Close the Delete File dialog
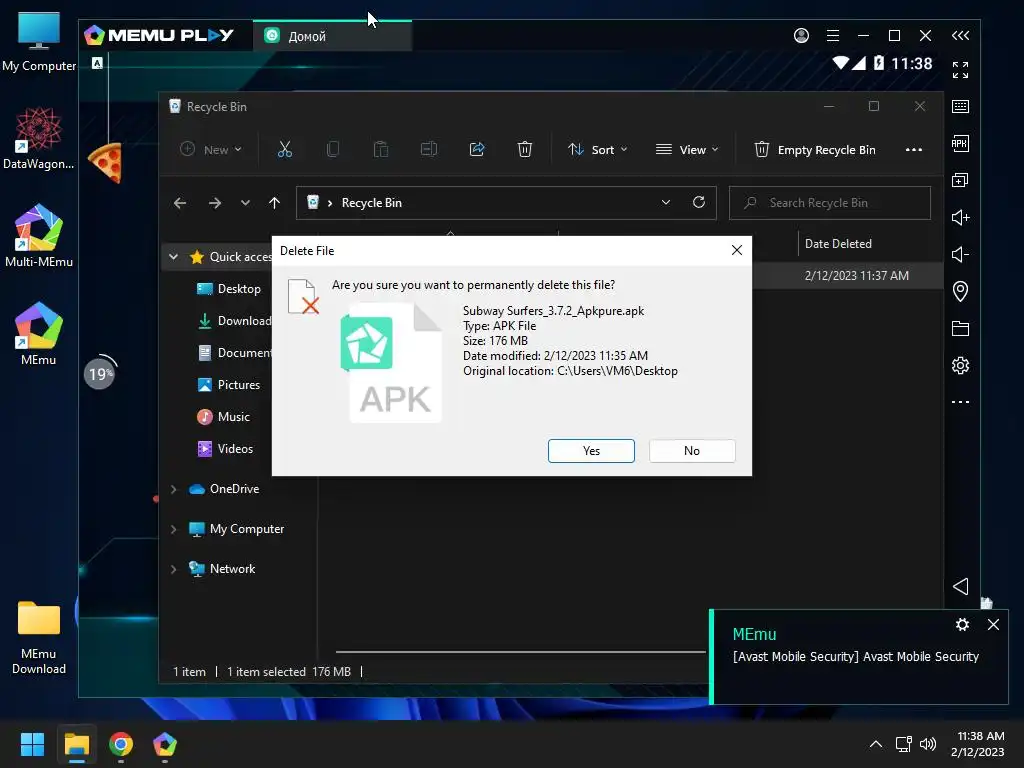1024x768 pixels. (x=737, y=250)
